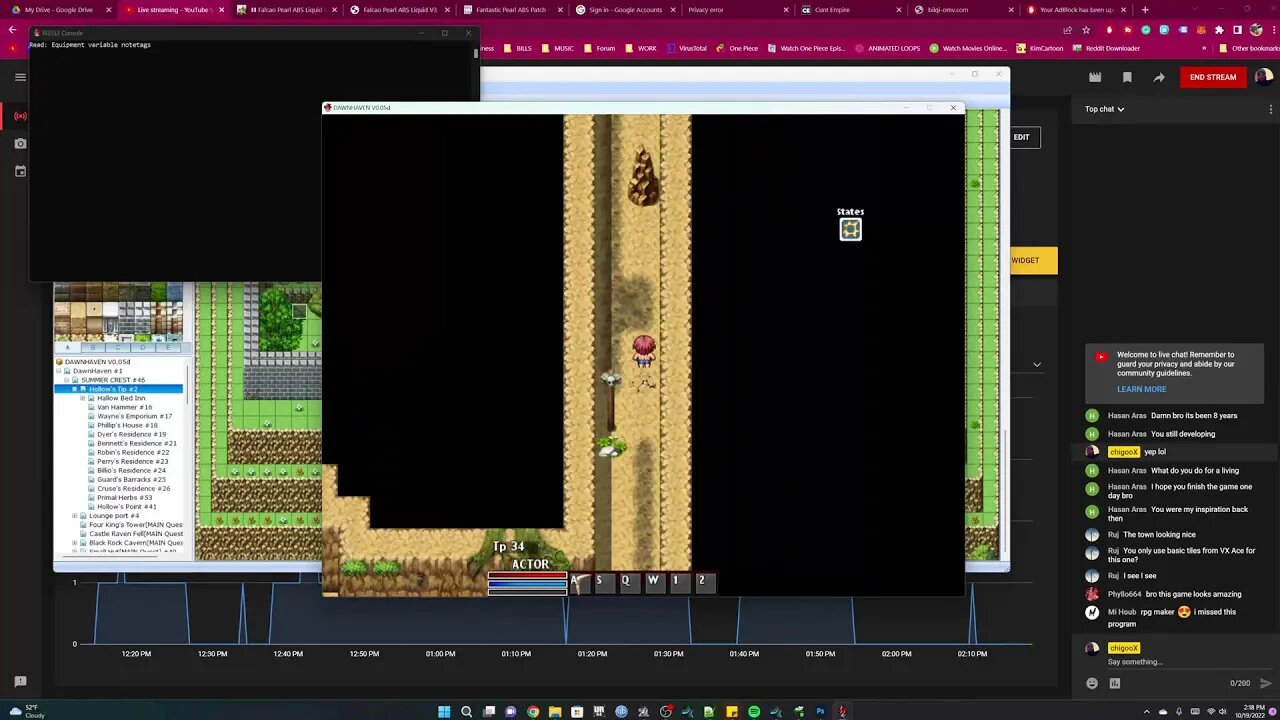
Task: Select the Manage calendar sidebar icon
Action: click(x=20, y=171)
